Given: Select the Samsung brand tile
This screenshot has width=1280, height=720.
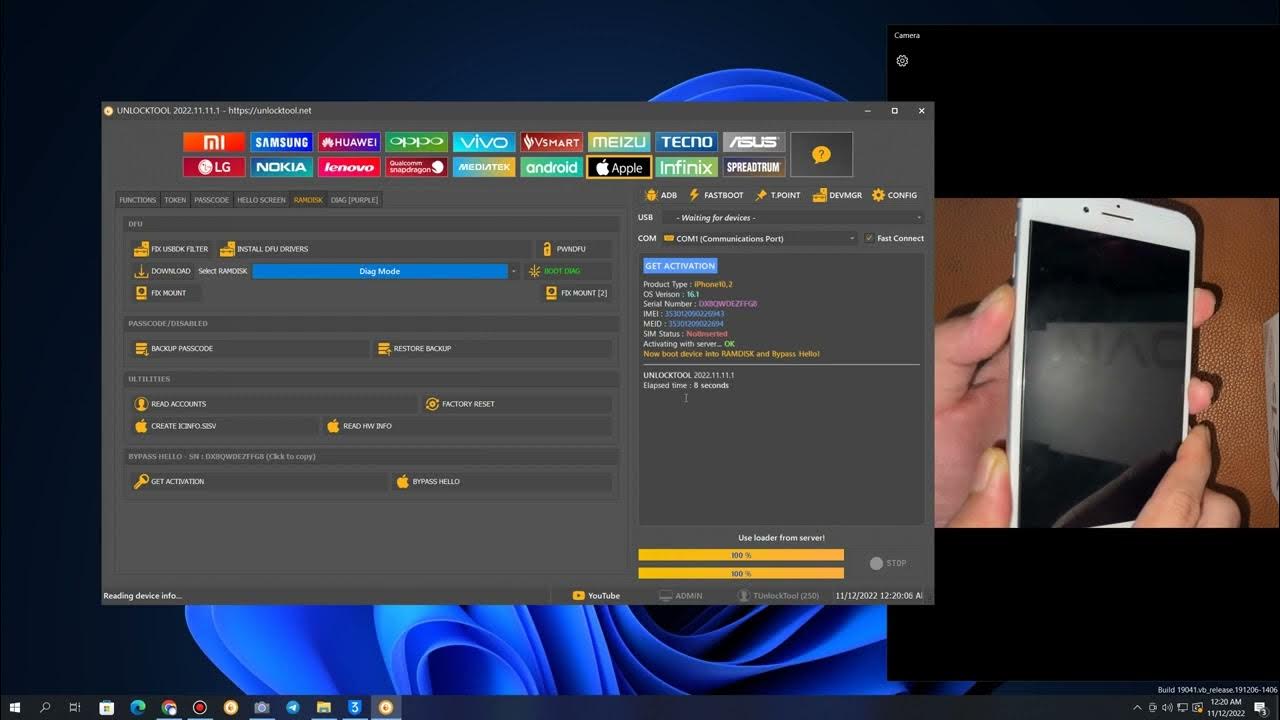Looking at the screenshot, I should (x=282, y=142).
